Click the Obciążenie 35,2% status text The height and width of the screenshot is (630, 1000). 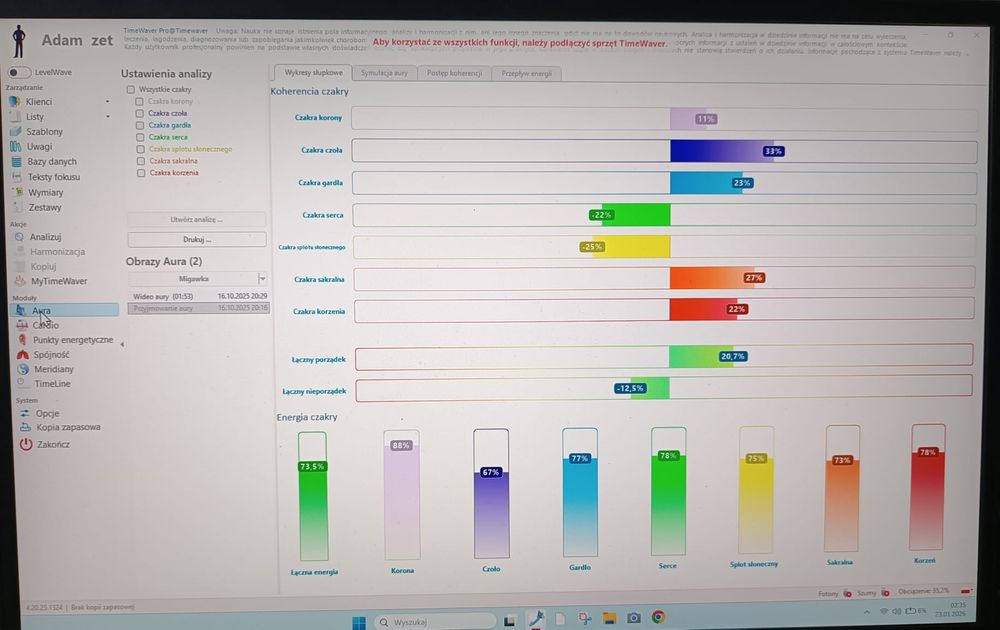(923, 591)
